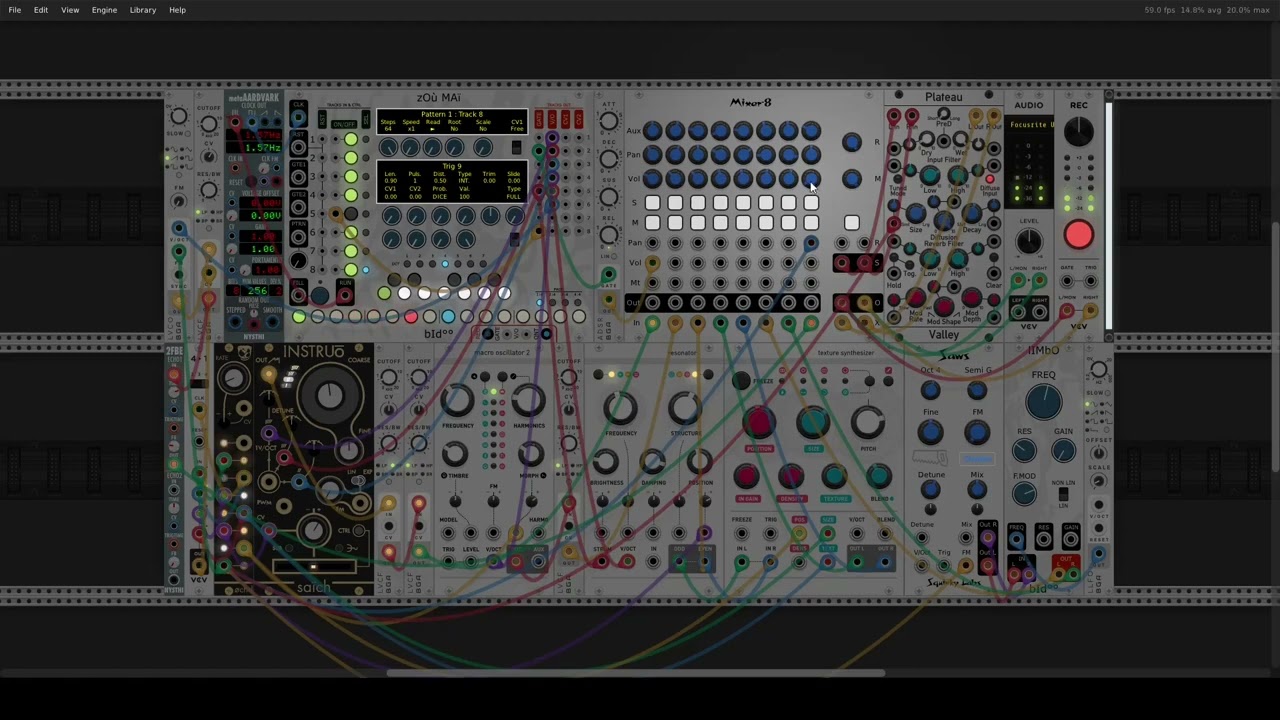Toggle the master mute on Mixer-8
Image resolution: width=1280 pixels, height=720 pixels.
point(851,223)
